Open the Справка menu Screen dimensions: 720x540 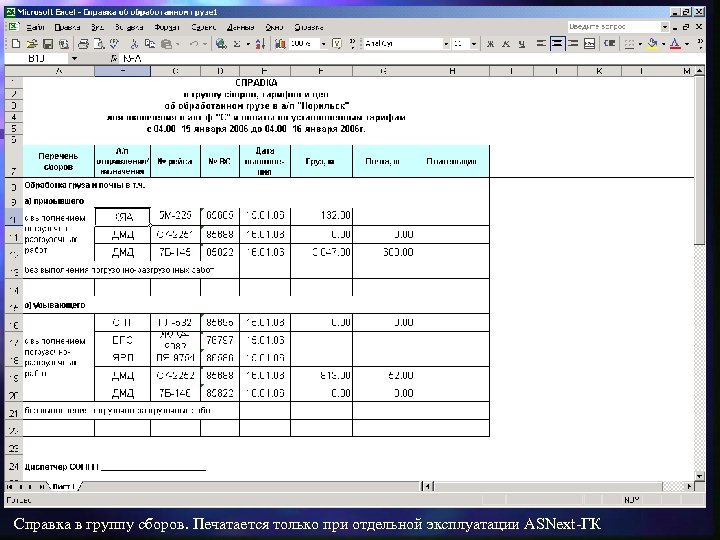click(309, 27)
